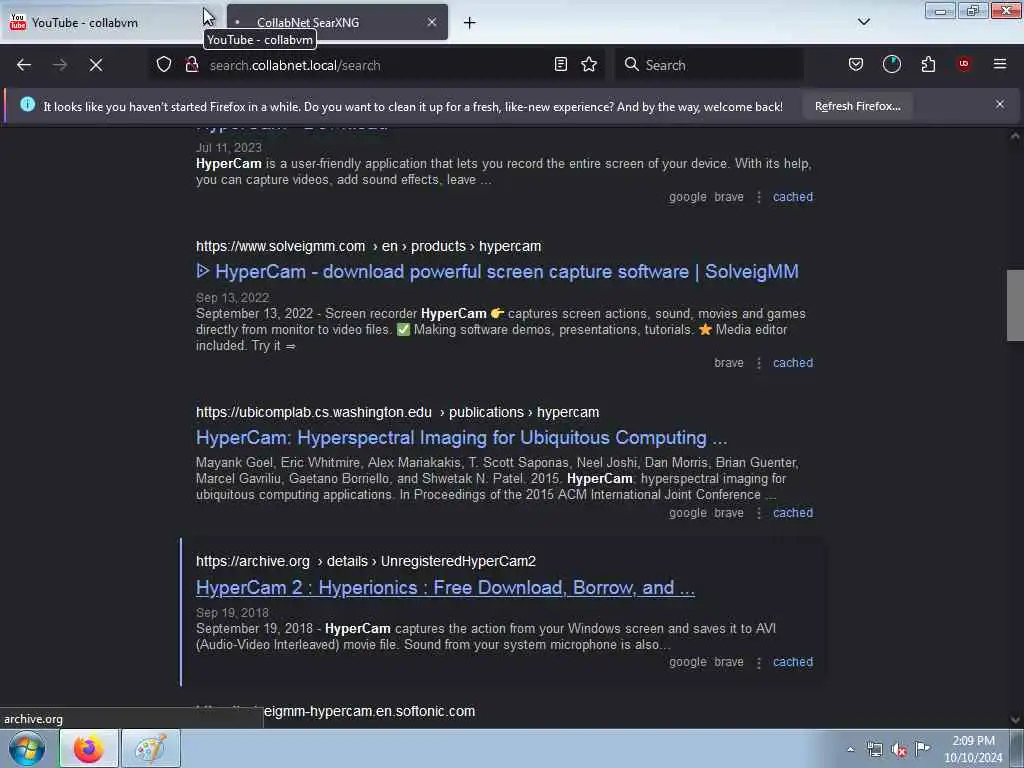Close the CollabNet SearXNG tab
Viewport: 1024px width, 768px height.
(432, 22)
